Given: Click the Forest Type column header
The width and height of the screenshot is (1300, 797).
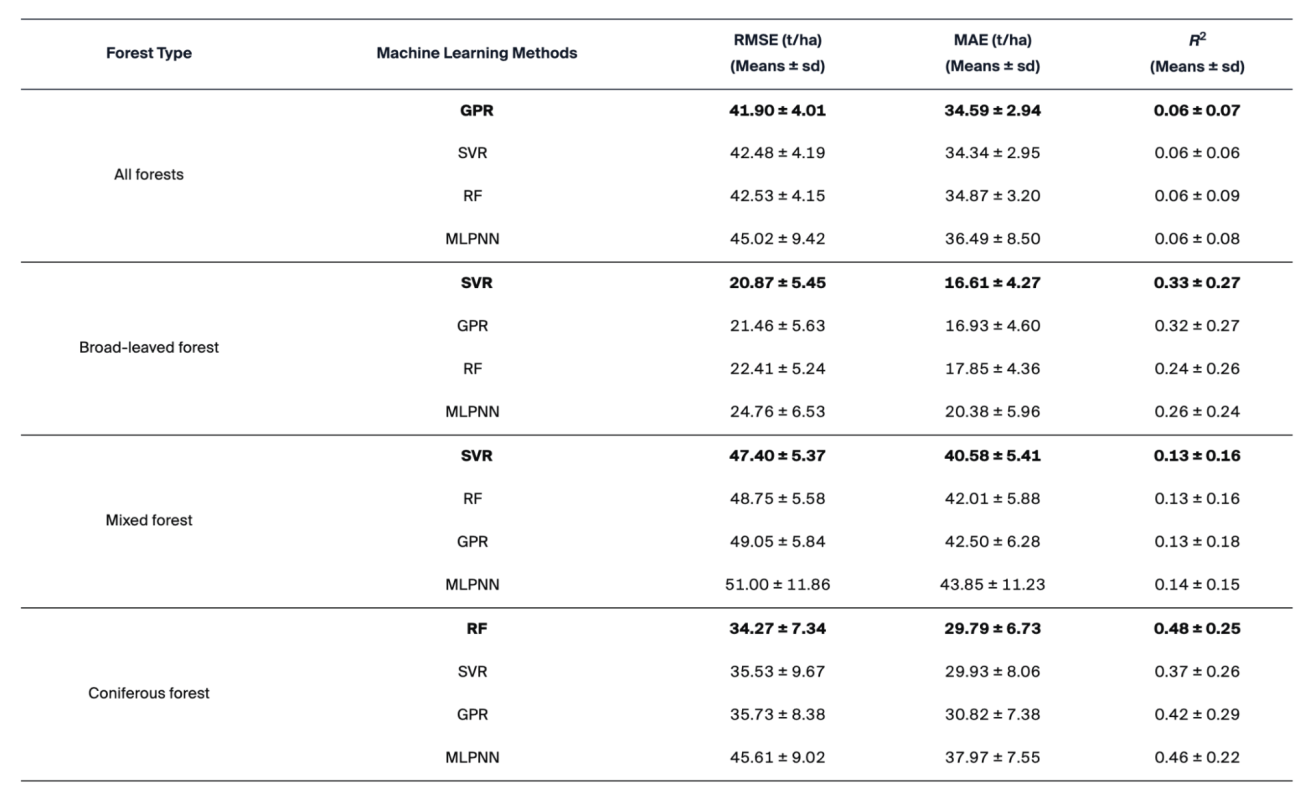Looking at the screenshot, I should [148, 54].
